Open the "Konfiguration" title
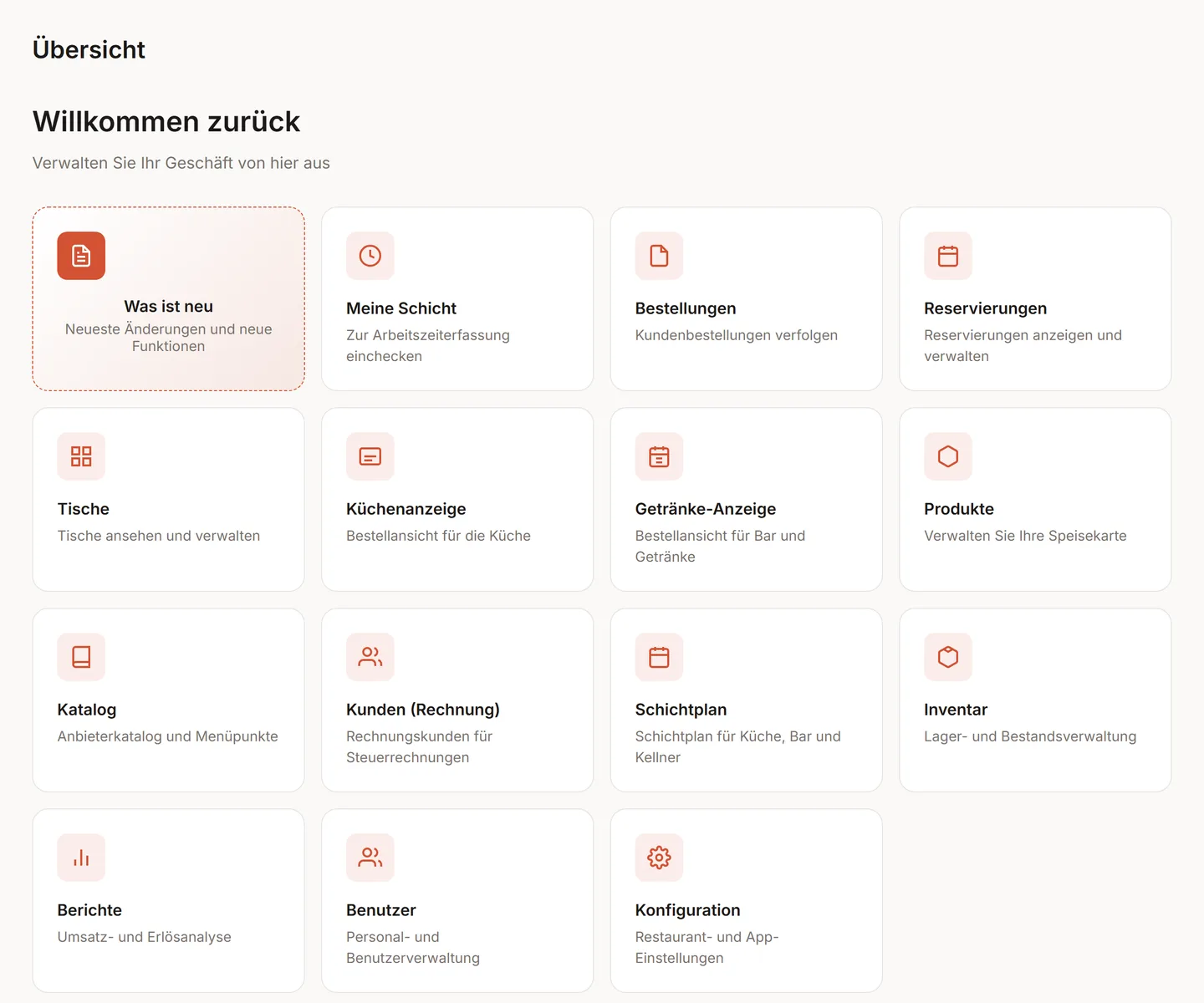 pyautogui.click(x=688, y=910)
